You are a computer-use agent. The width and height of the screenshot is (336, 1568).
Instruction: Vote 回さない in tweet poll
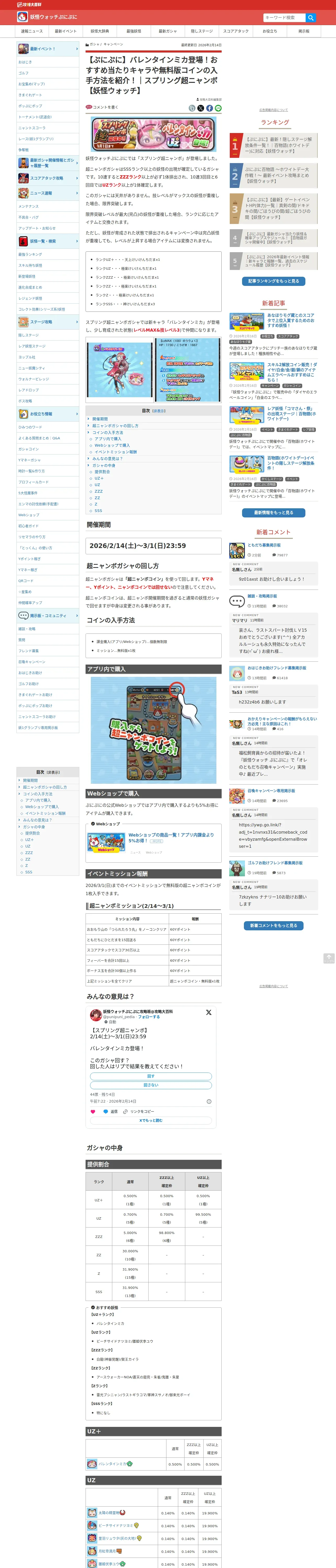(151, 1085)
